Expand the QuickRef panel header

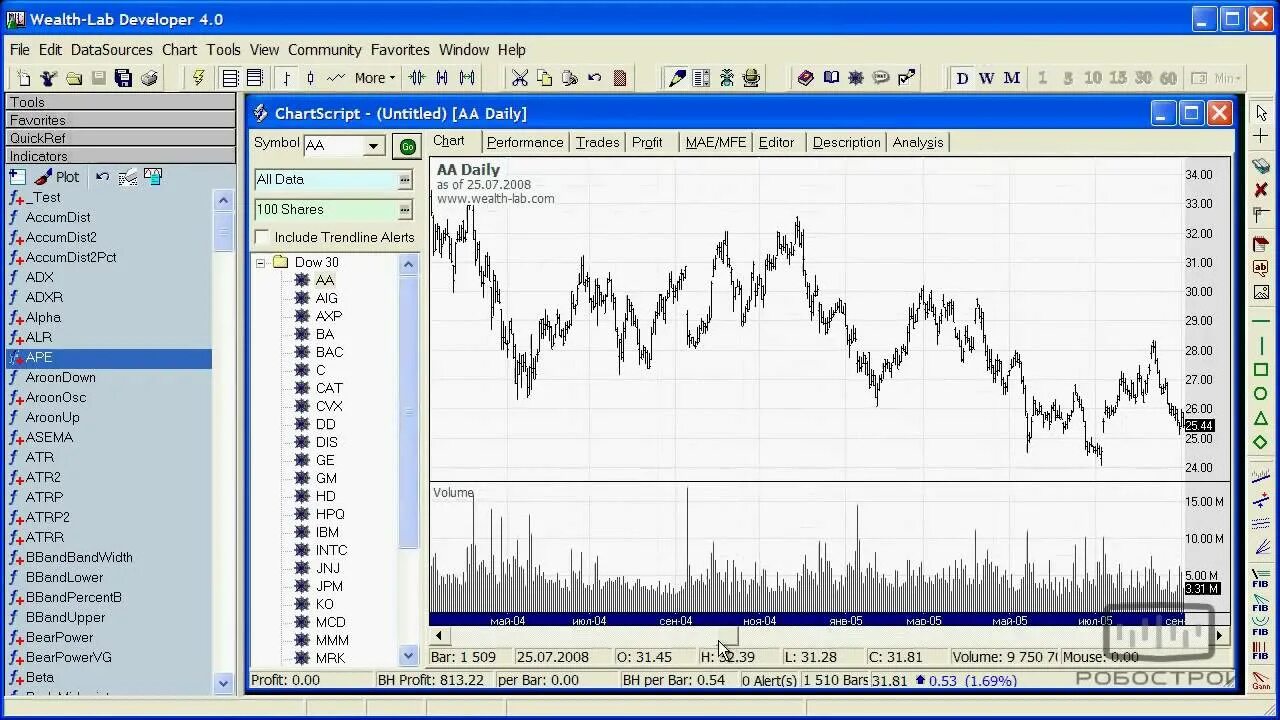click(121, 138)
